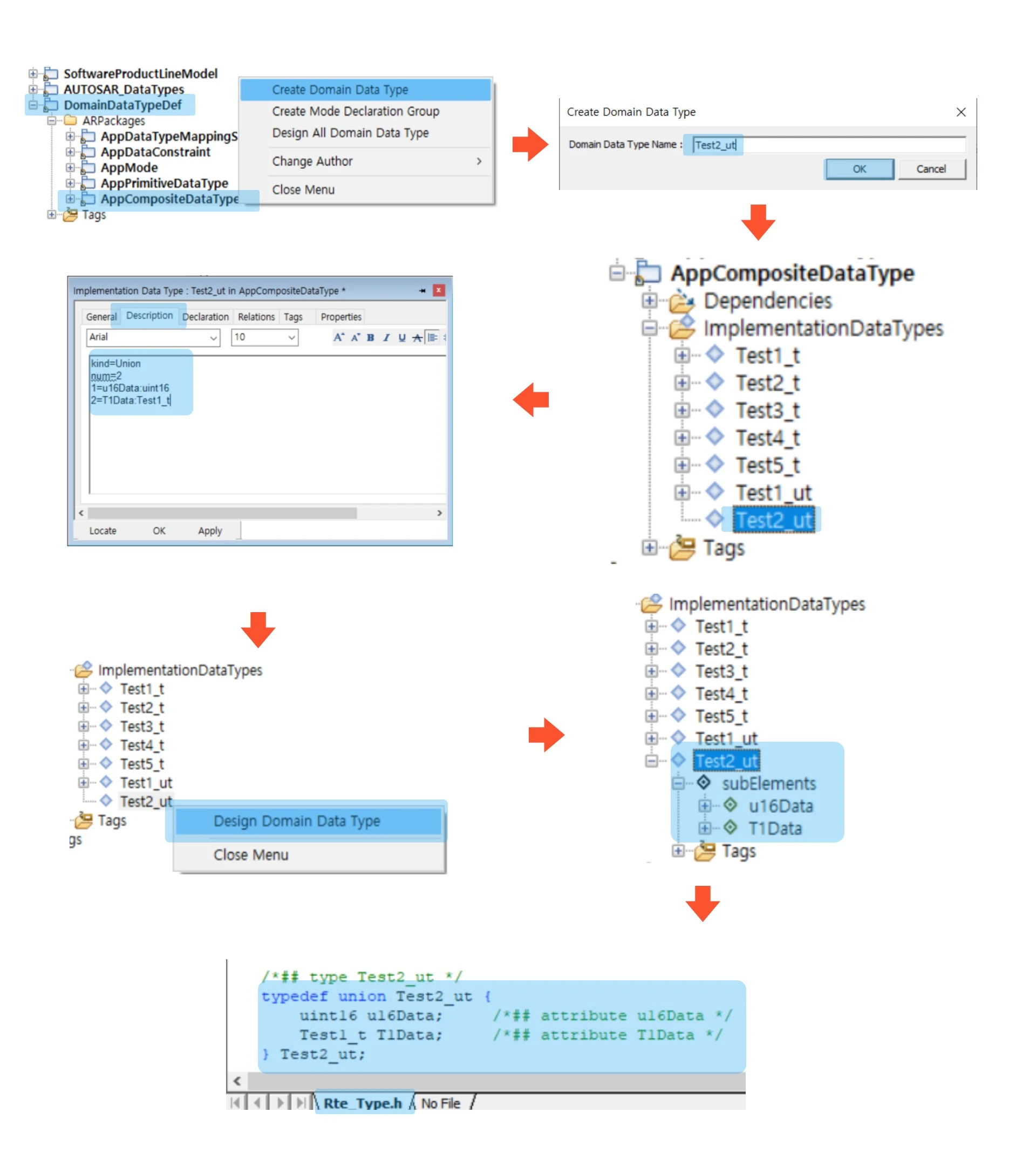Click the right scroll arrow in Implementation Data Type dialog
This screenshot has width=1036, height=1166.
point(439,513)
